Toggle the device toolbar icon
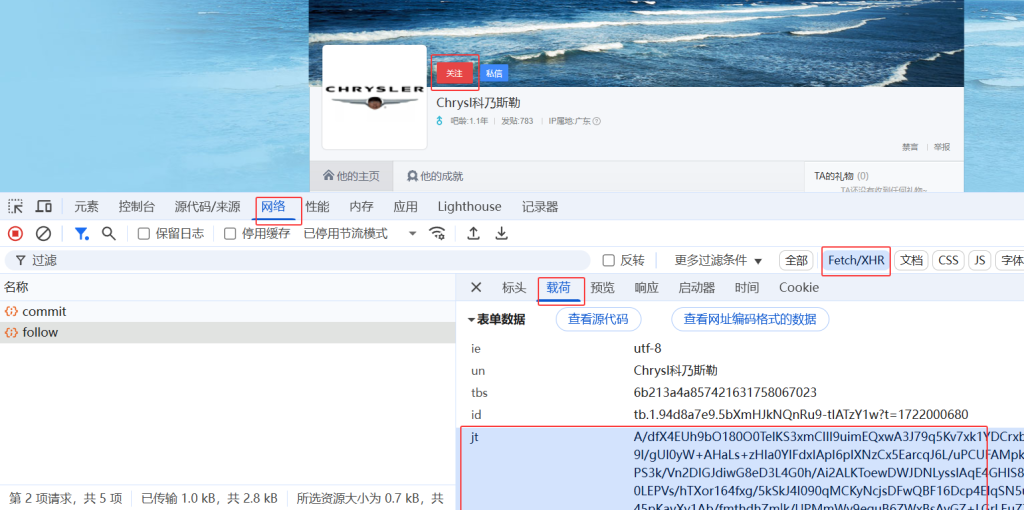Image resolution: width=1024 pixels, height=510 pixels. click(44, 207)
